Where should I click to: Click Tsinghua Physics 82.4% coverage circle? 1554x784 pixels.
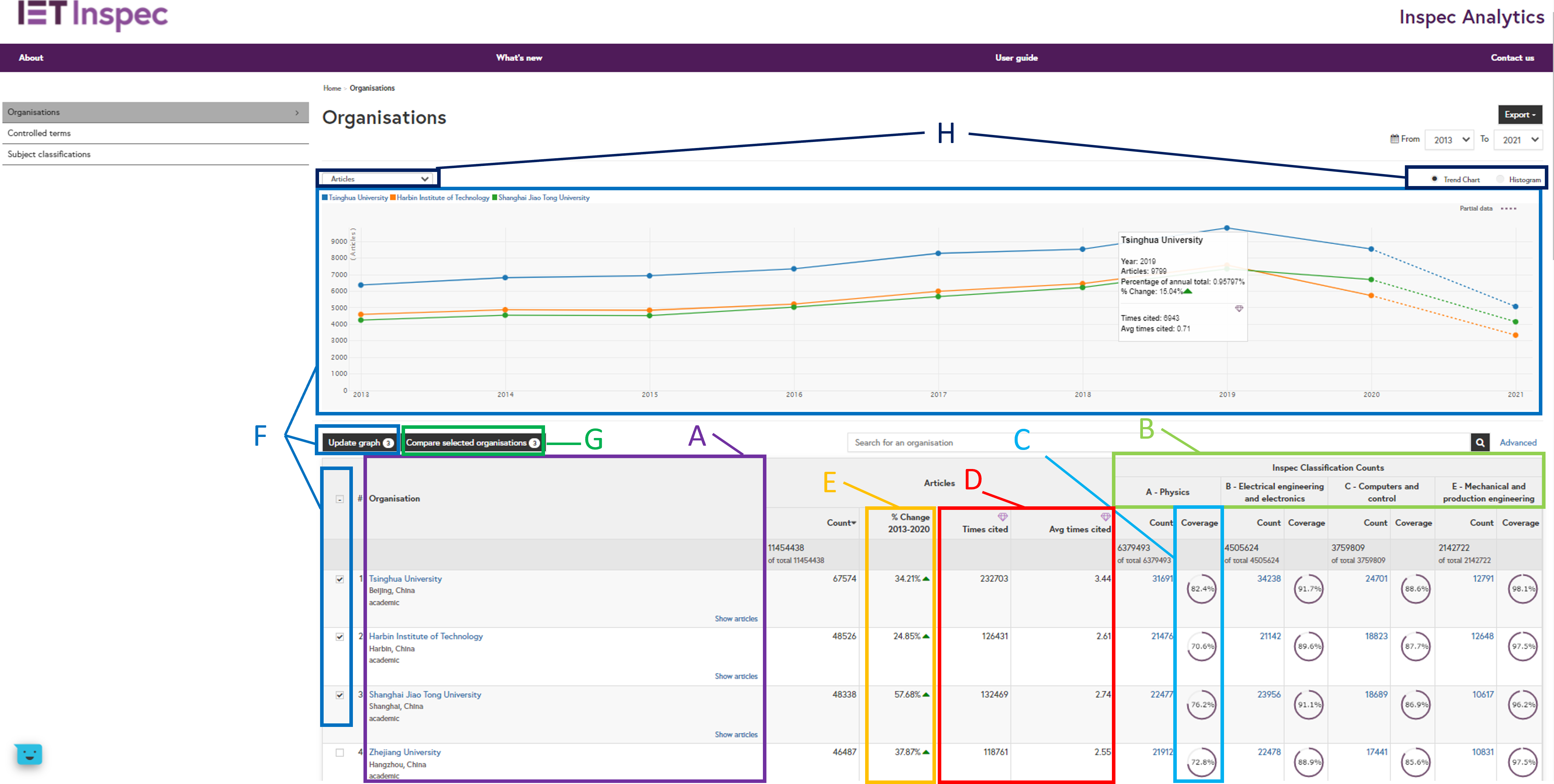click(x=1201, y=588)
